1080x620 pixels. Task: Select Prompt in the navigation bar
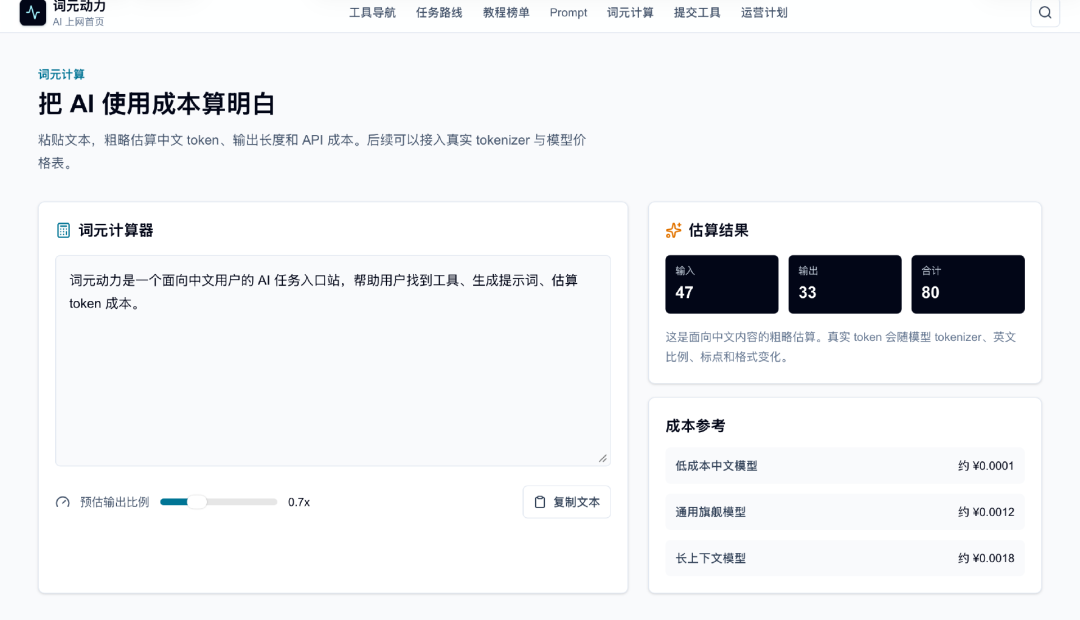pyautogui.click(x=568, y=12)
